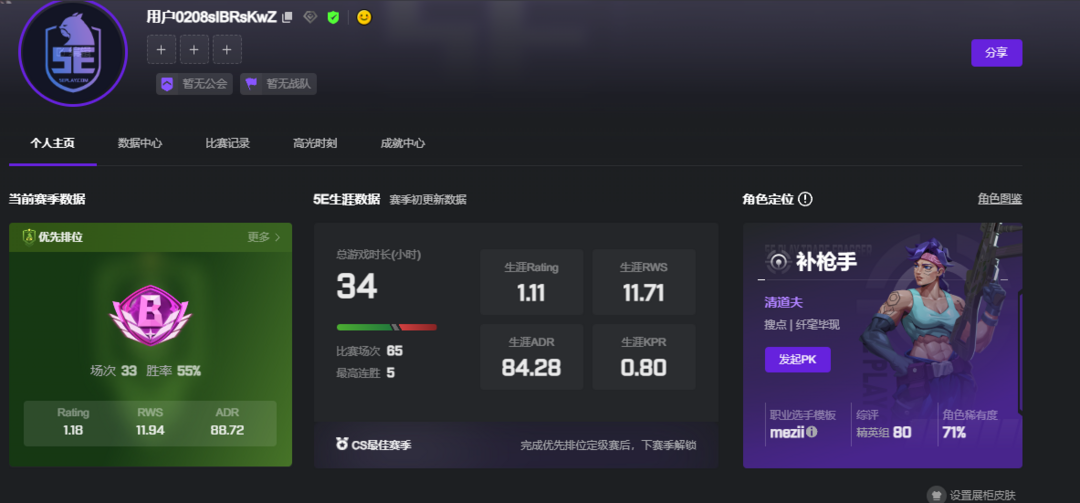The image size is (1080, 503).
Task: Click the 当前赛季数据 heading
Action: click(47, 199)
